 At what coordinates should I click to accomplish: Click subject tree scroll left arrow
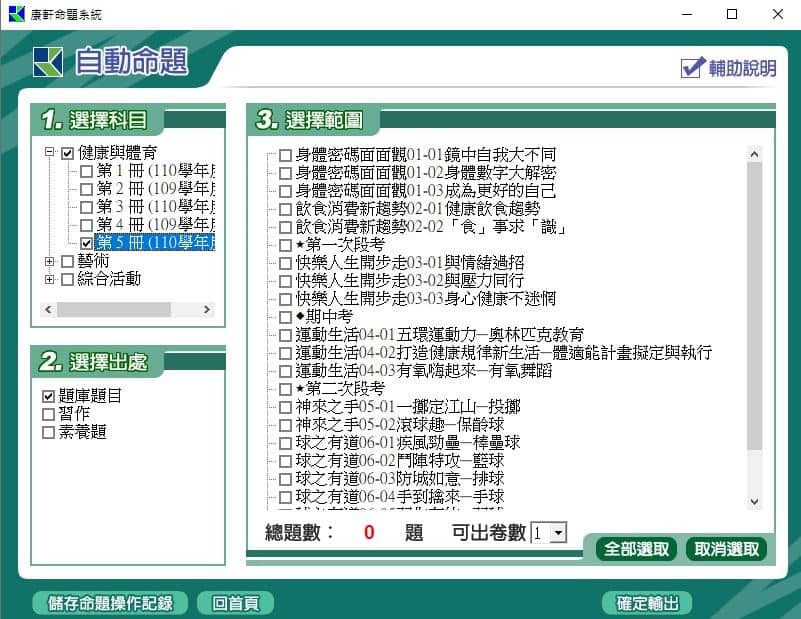coord(48,310)
